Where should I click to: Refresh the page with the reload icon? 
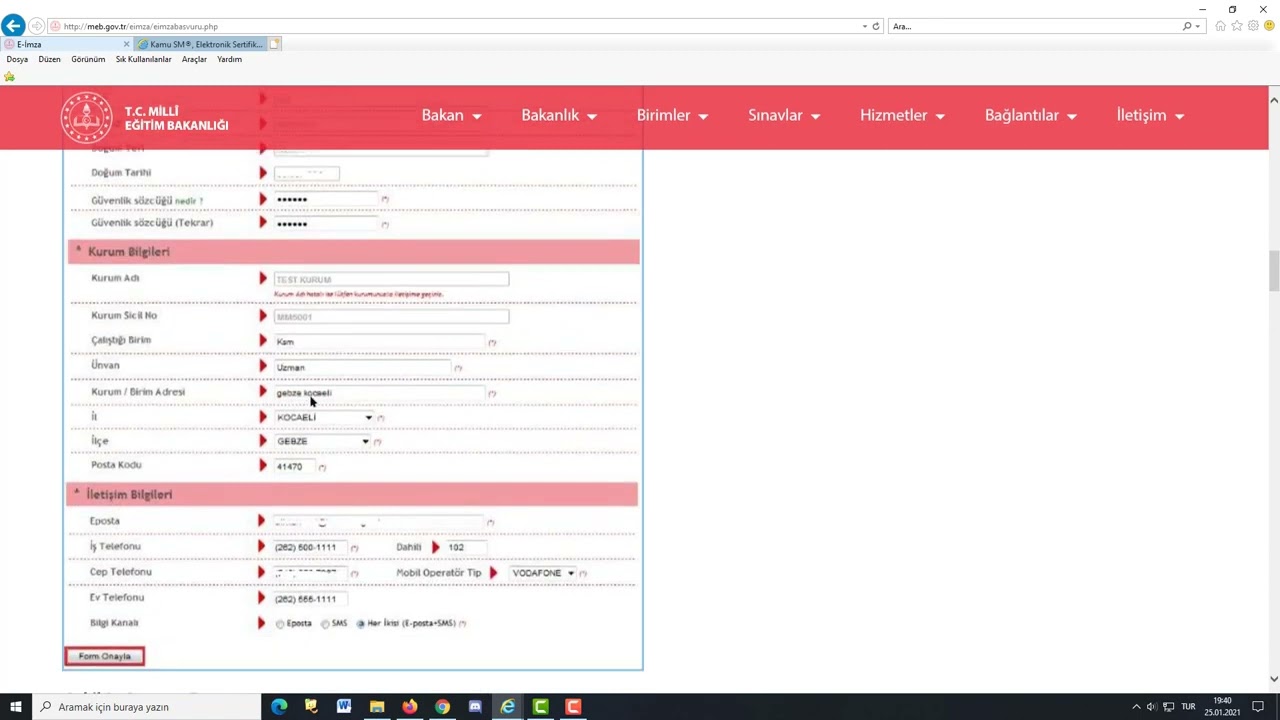[876, 26]
